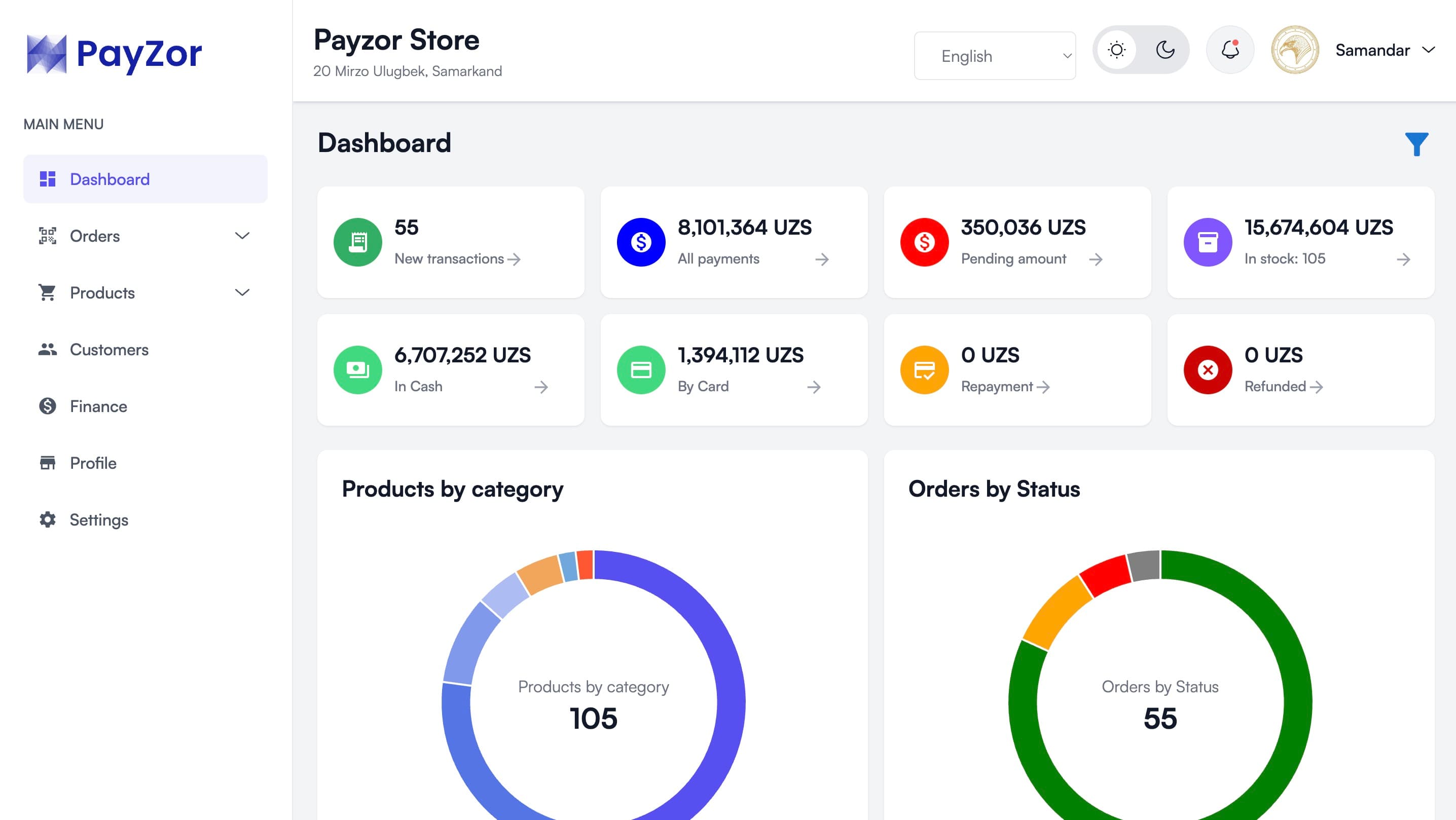Switch to dark mode moon toggle
The image size is (1456, 820).
point(1165,50)
